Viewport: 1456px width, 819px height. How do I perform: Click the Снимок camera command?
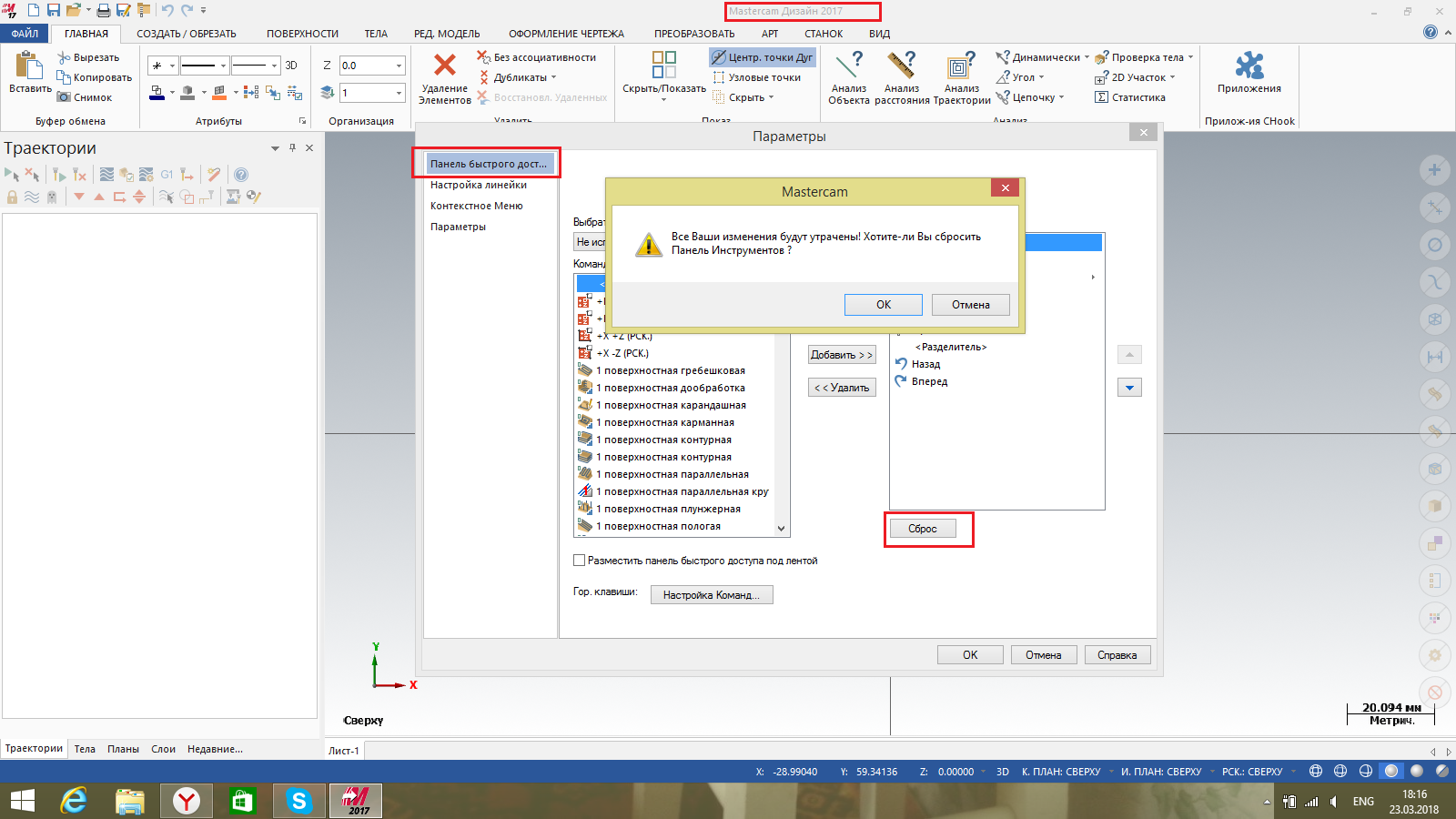click(85, 97)
